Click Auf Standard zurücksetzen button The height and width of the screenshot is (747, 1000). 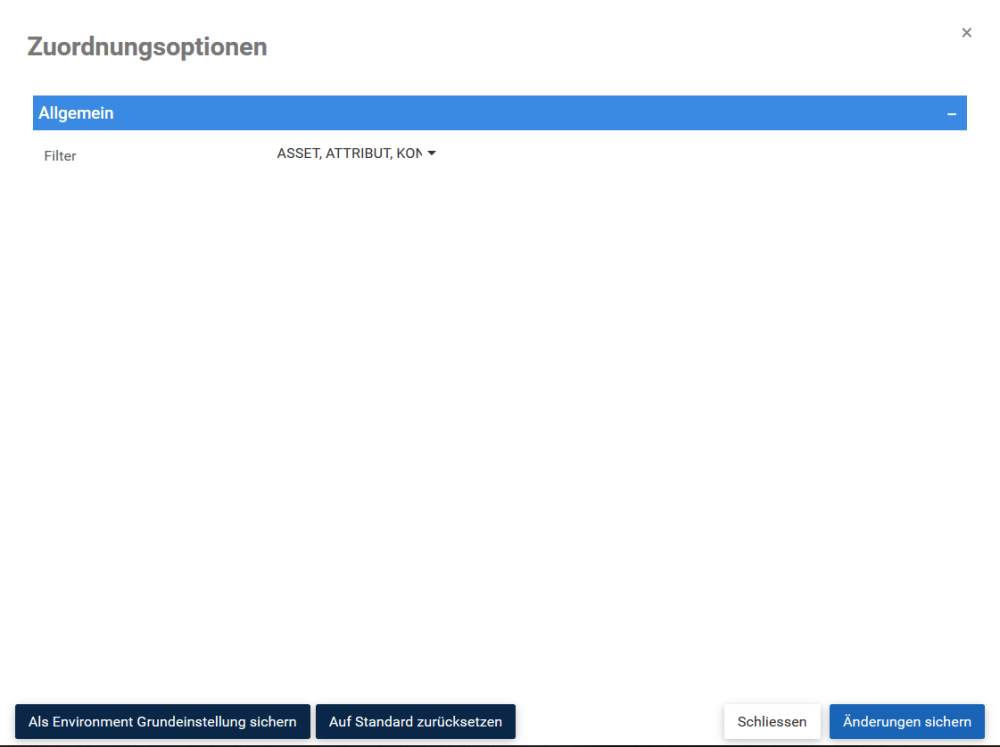coord(415,721)
